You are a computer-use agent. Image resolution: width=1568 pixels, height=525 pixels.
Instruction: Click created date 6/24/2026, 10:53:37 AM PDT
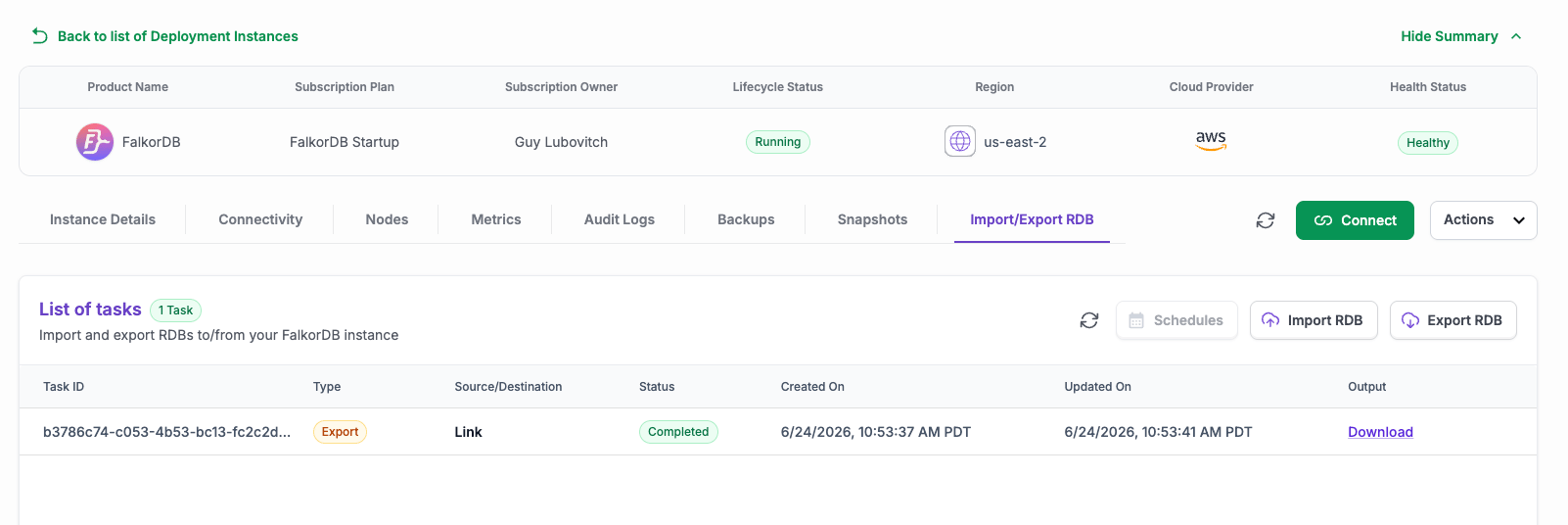[876, 432]
